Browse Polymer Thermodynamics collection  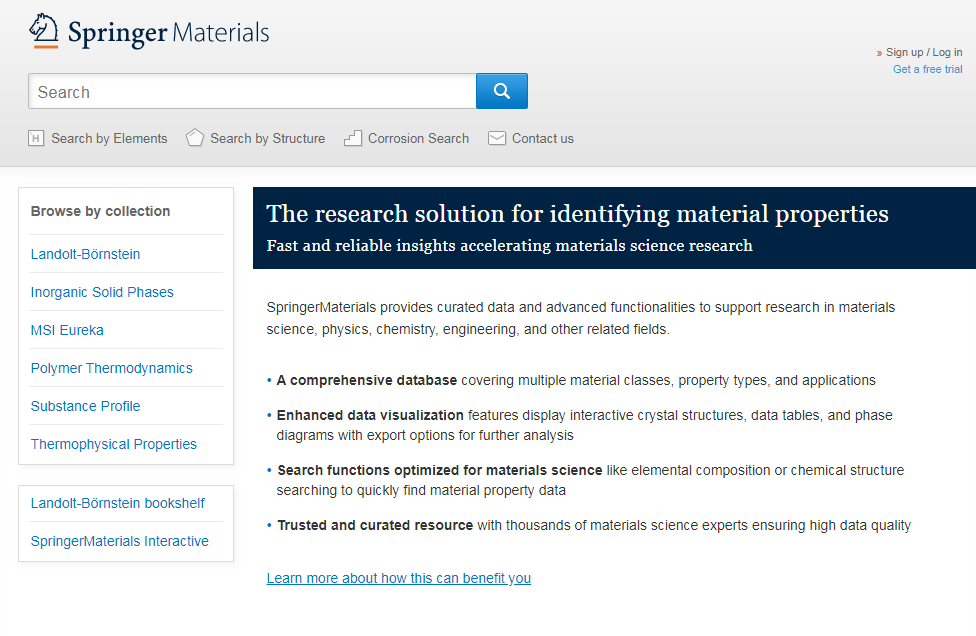pos(111,368)
